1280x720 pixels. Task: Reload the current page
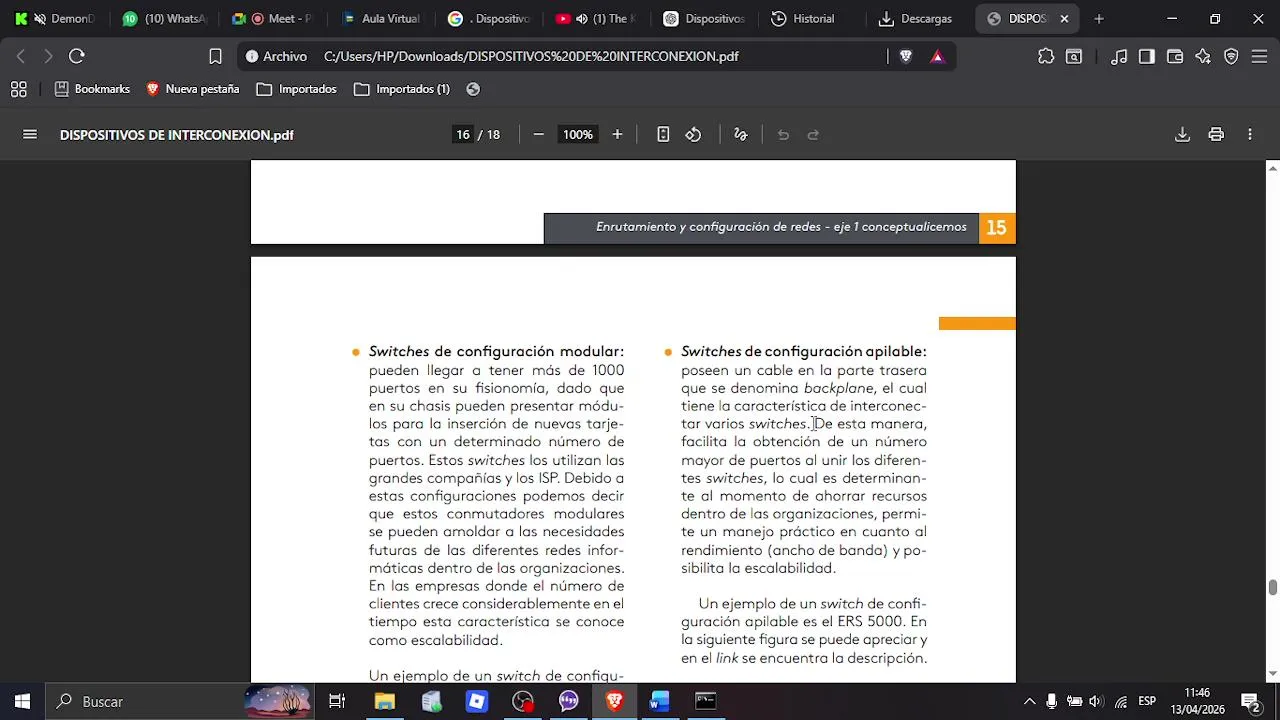(77, 57)
